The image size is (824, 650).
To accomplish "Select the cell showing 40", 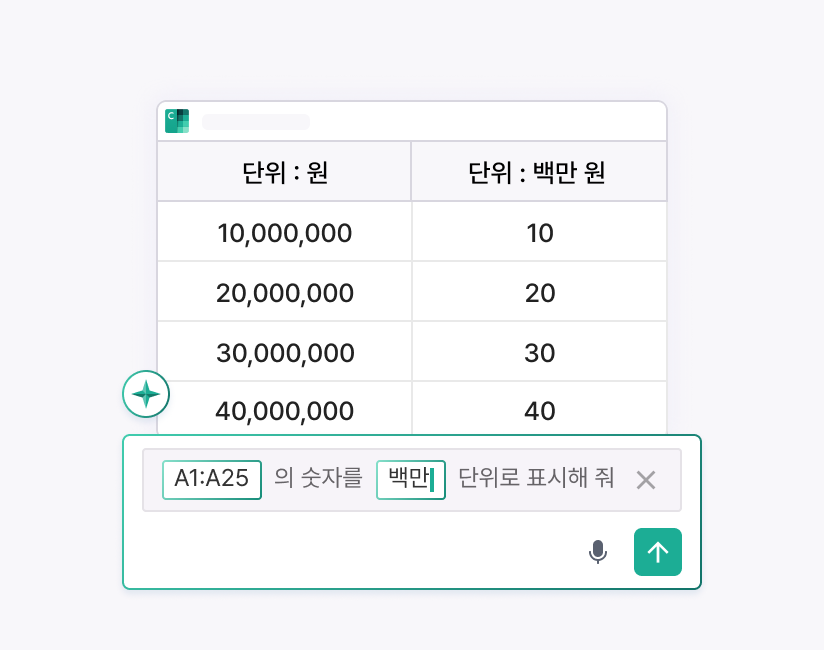I will click(x=539, y=411).
